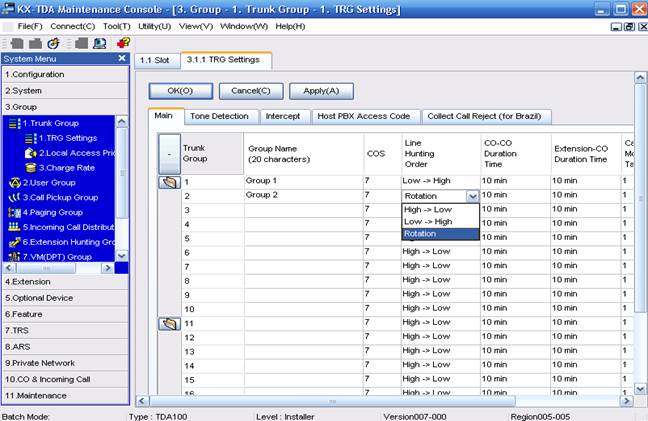The width and height of the screenshot is (648, 421).
Task: Click CO-CO Duration Time cell of group 3
Action: tap(515, 209)
